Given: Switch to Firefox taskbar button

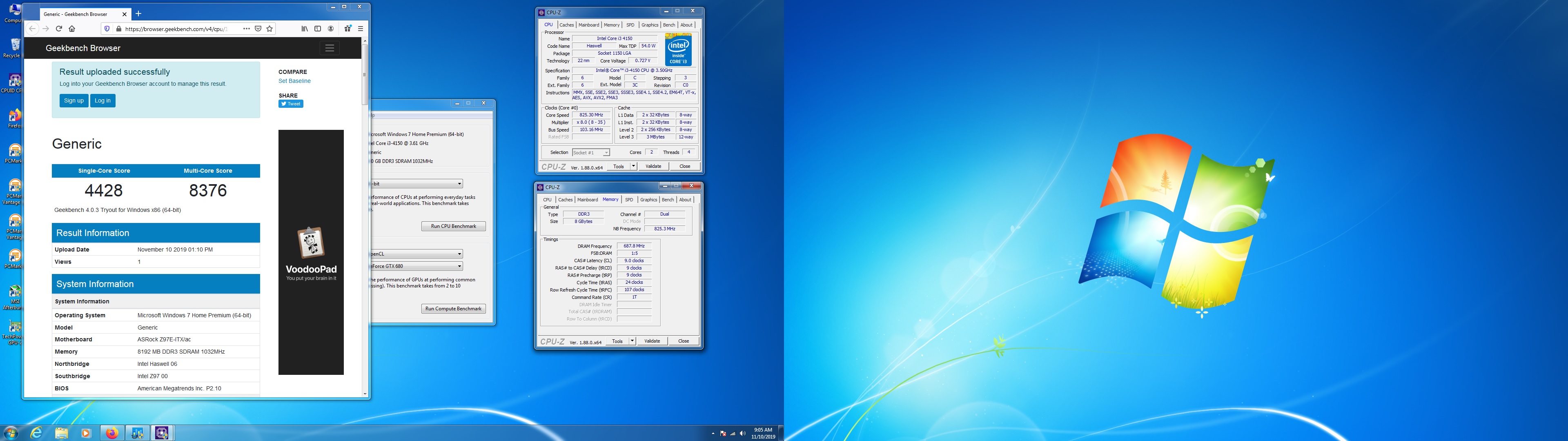Looking at the screenshot, I should (112, 433).
